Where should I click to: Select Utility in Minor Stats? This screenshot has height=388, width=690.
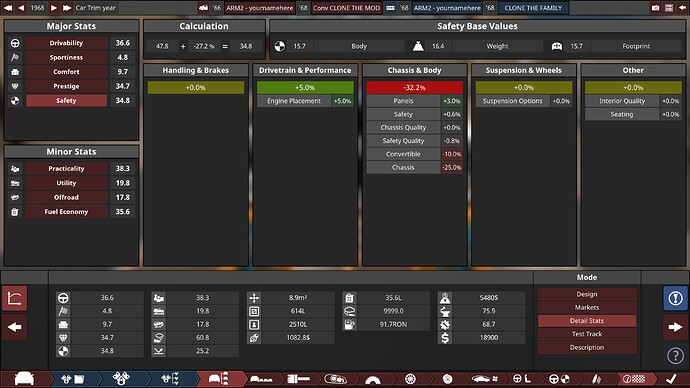[66, 183]
